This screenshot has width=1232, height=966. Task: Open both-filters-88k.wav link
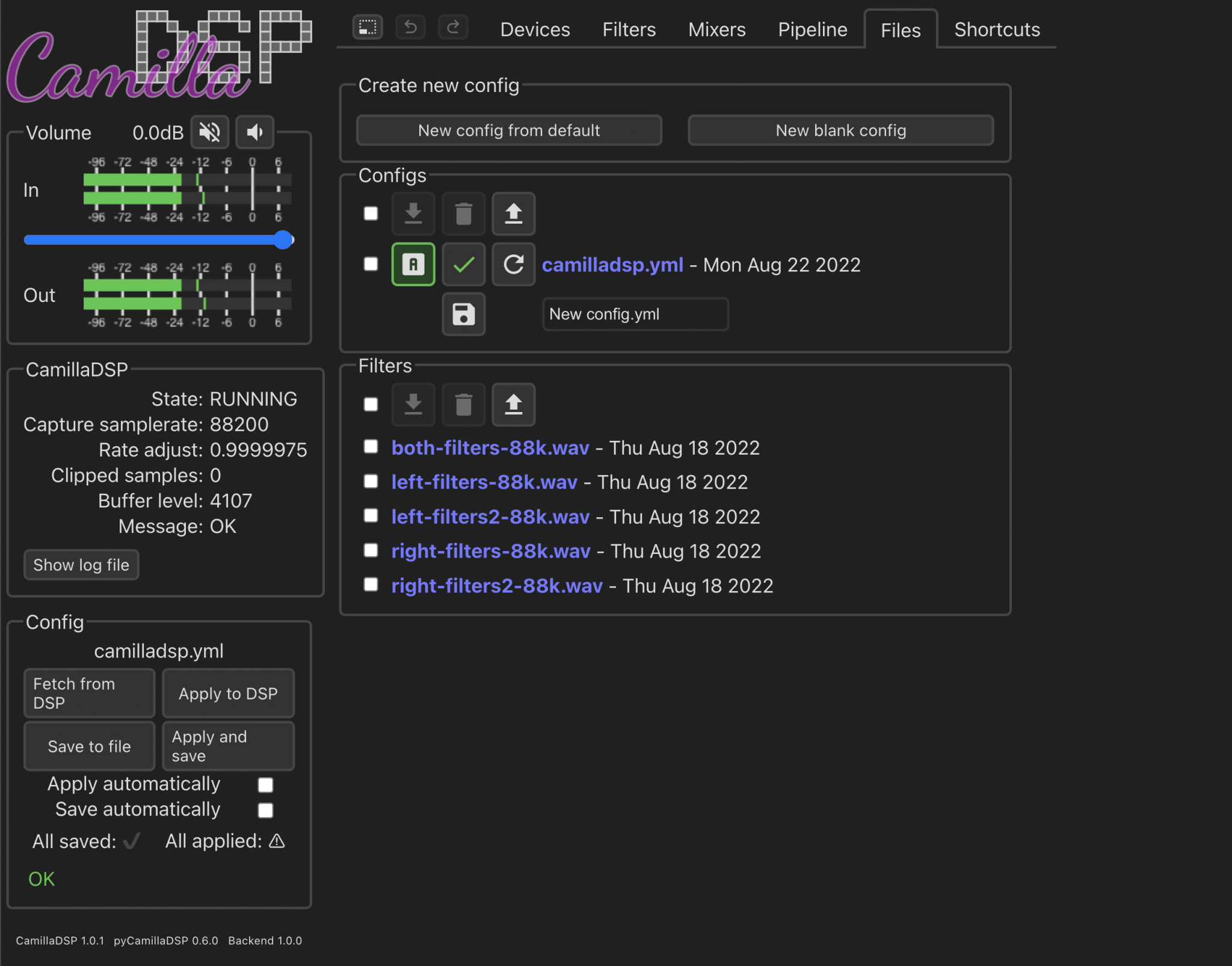490,448
